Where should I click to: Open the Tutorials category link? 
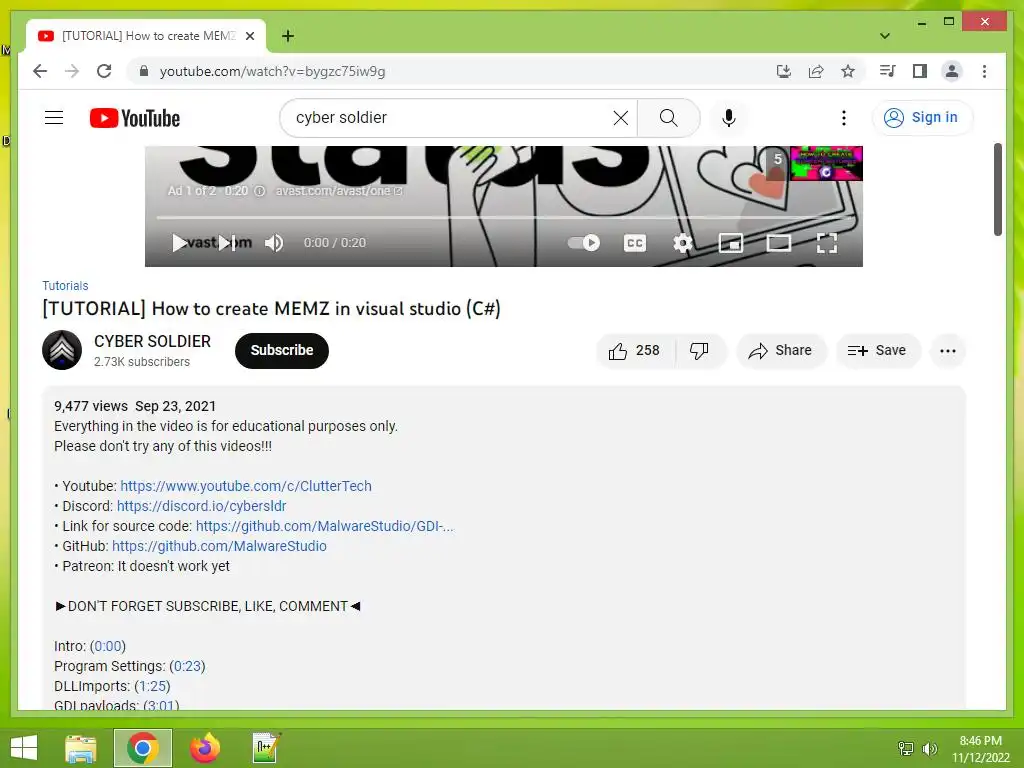65,285
